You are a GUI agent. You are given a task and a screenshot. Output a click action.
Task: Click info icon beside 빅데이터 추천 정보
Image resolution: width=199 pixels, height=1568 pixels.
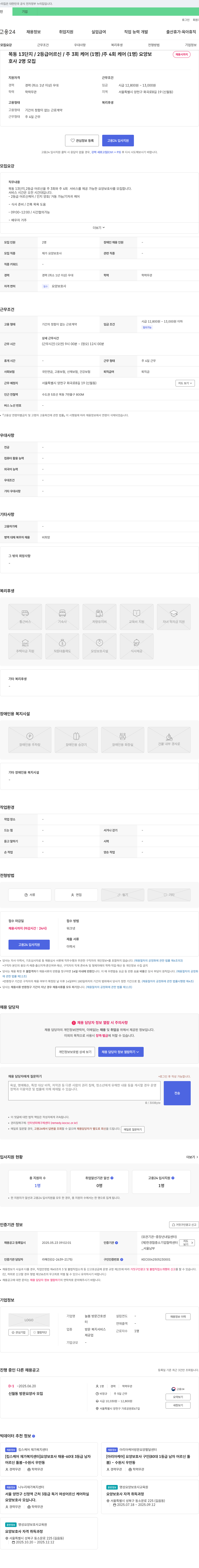pos(33,1436)
